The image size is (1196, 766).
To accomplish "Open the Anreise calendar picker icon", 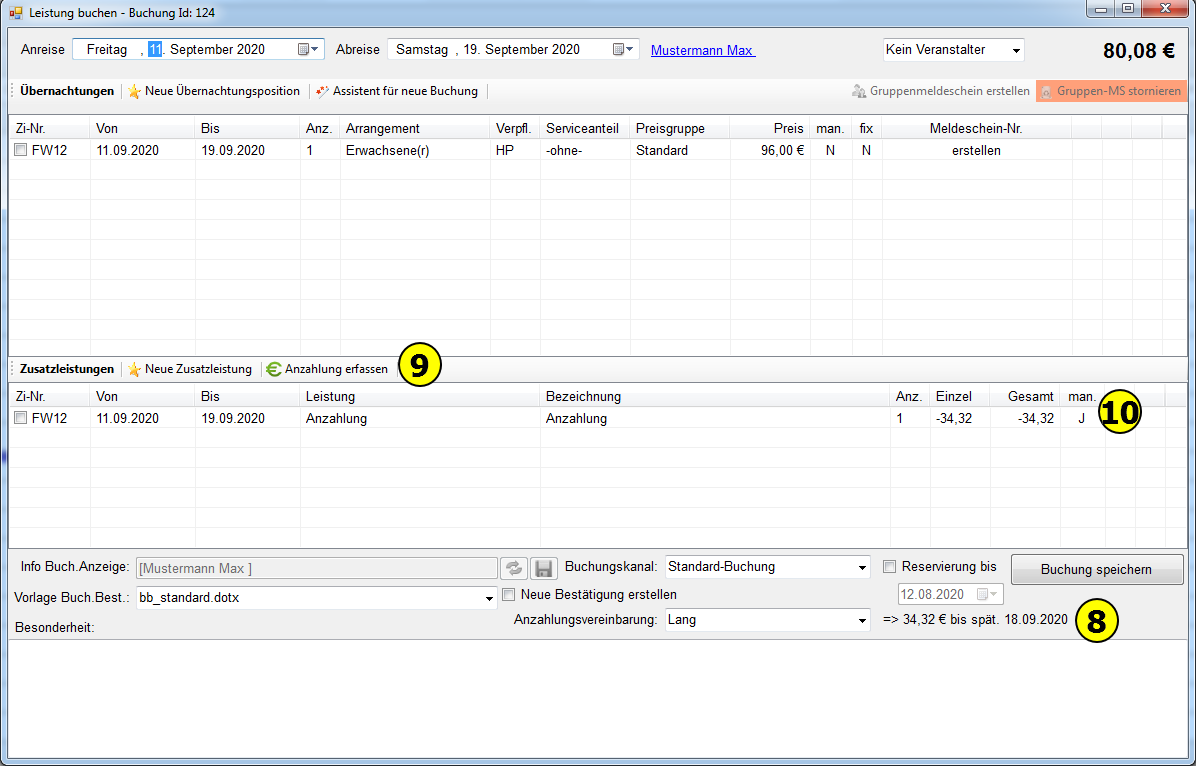I will tap(307, 49).
